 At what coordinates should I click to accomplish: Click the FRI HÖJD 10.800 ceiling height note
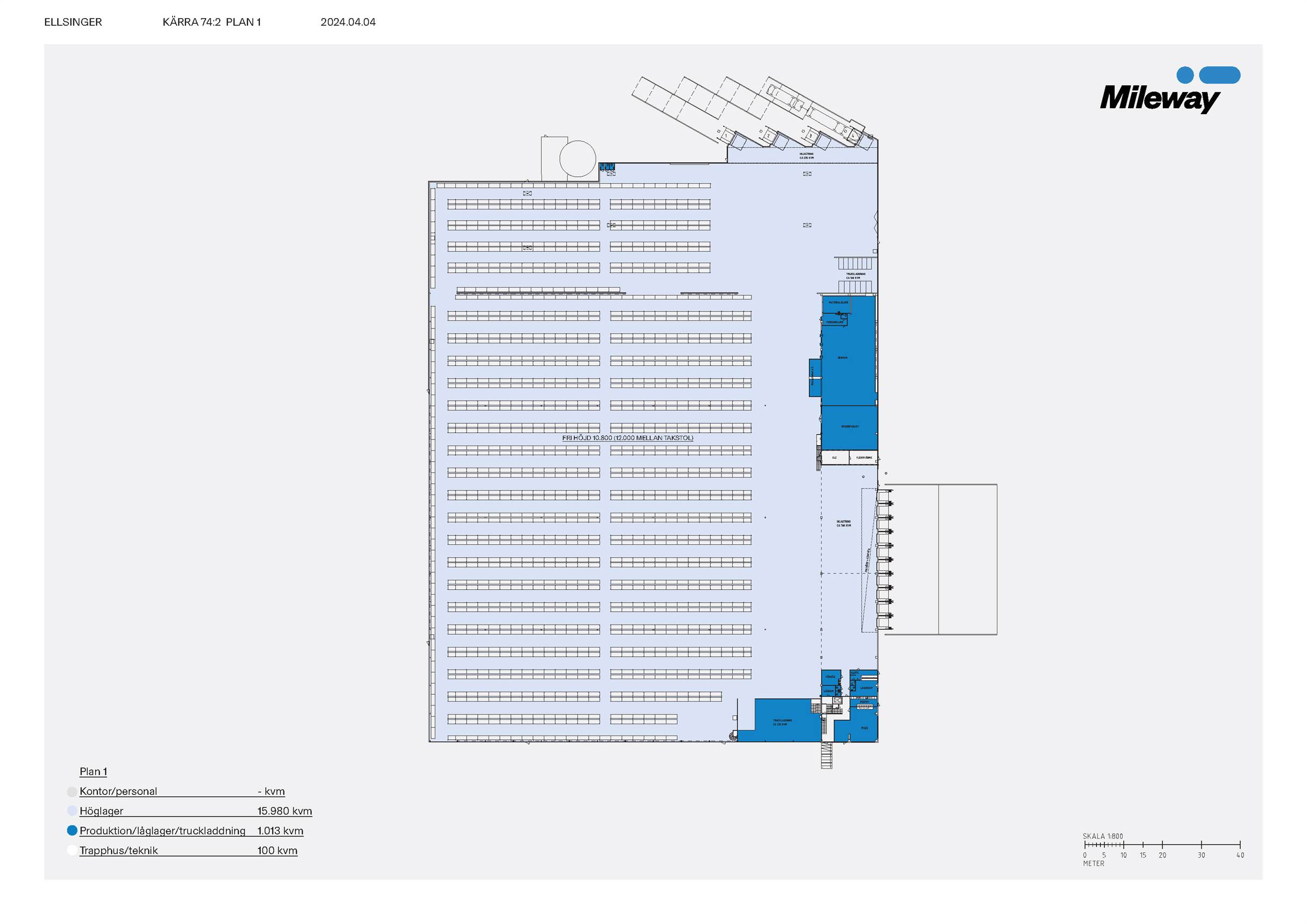[627, 438]
